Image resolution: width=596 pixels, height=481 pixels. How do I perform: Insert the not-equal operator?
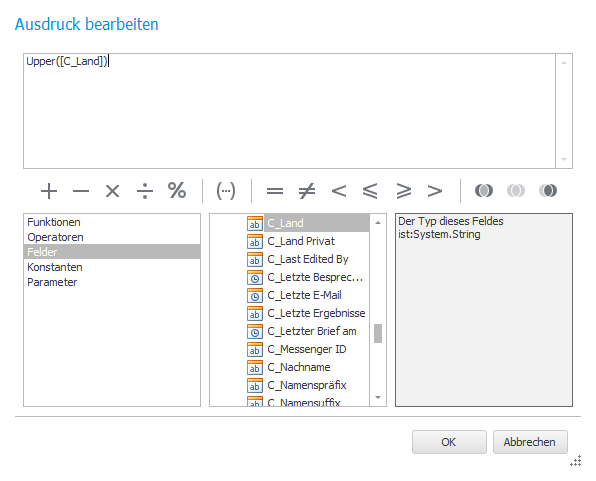point(307,190)
